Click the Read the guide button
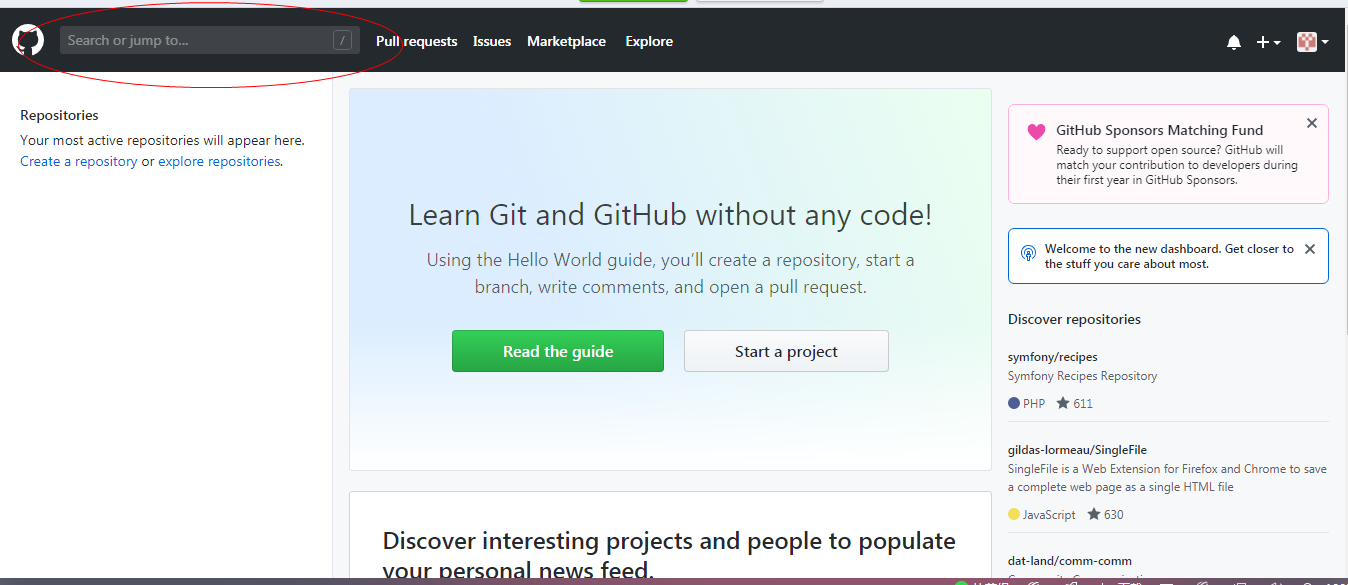 click(558, 351)
